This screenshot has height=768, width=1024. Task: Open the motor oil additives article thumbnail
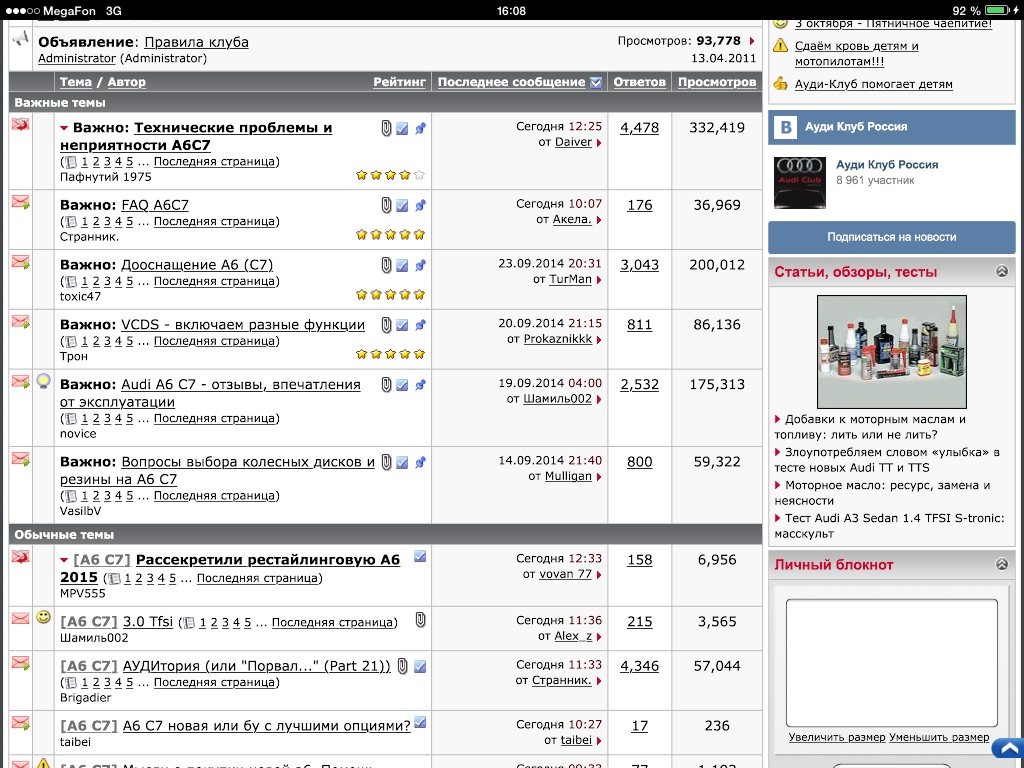click(891, 352)
